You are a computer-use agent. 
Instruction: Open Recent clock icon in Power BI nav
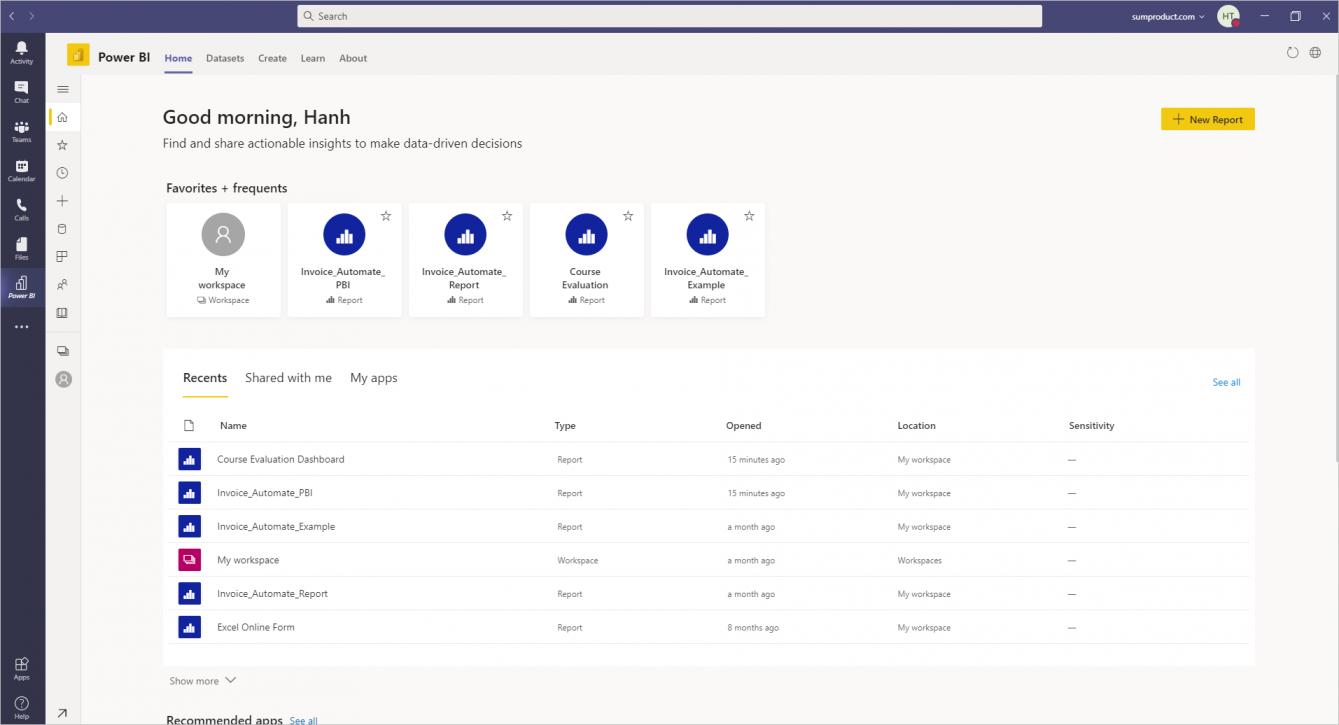click(x=63, y=173)
